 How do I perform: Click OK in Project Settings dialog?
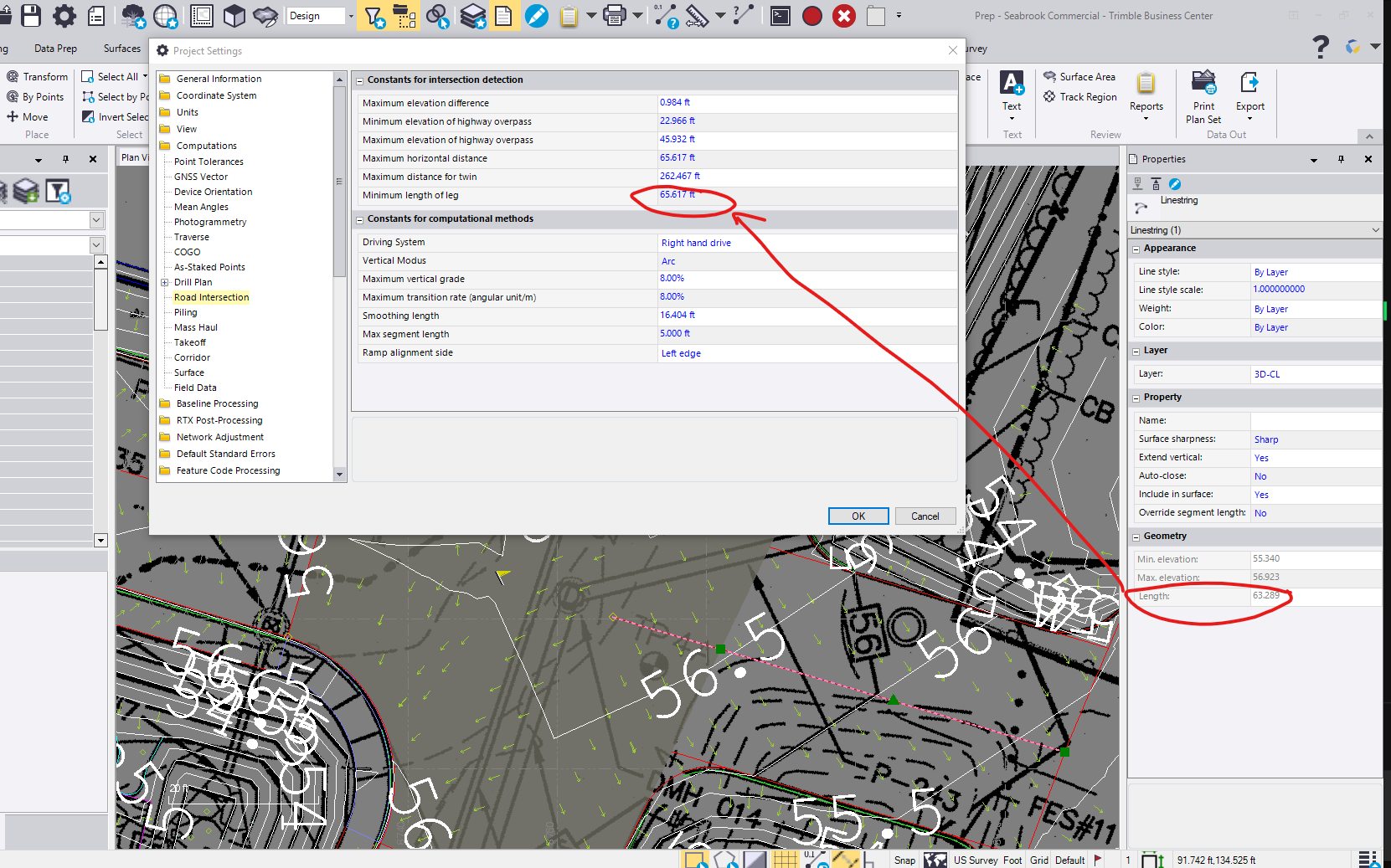[x=858, y=516]
